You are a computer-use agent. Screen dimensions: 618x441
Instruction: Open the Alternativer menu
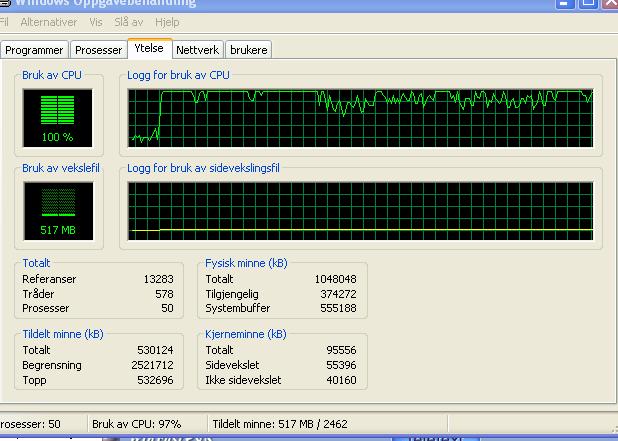click(49, 22)
